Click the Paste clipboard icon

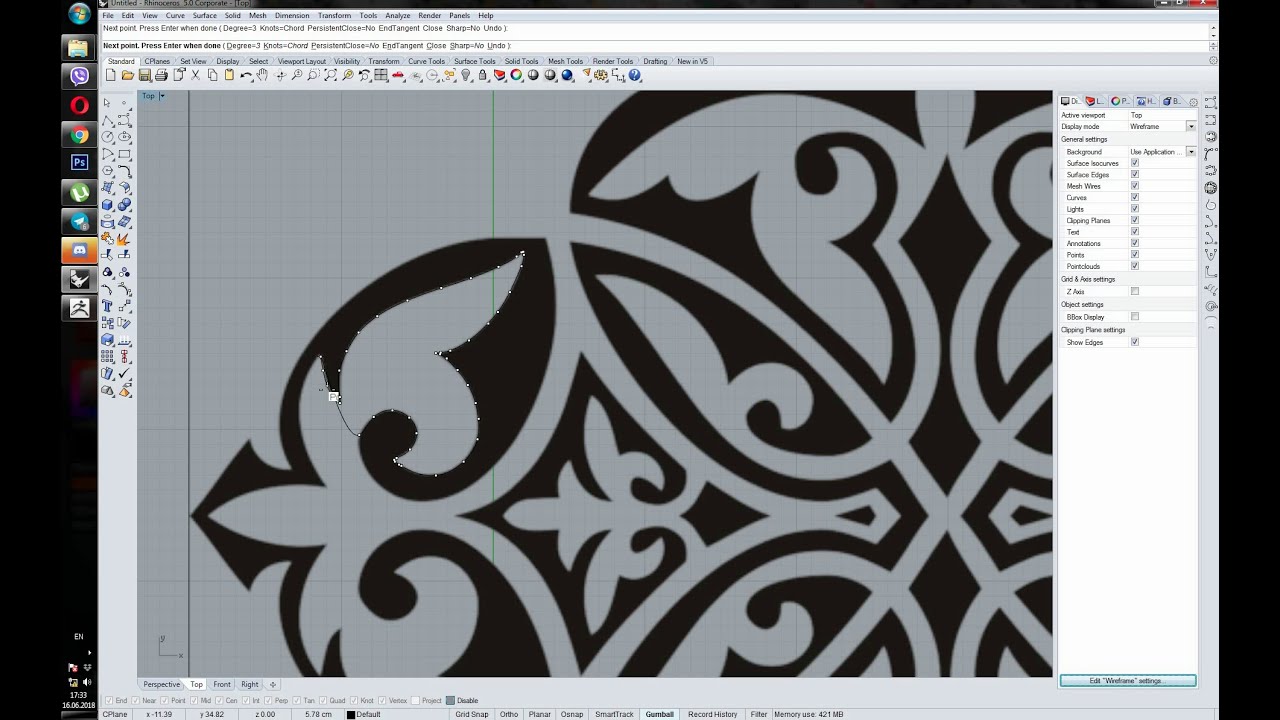pos(229,75)
